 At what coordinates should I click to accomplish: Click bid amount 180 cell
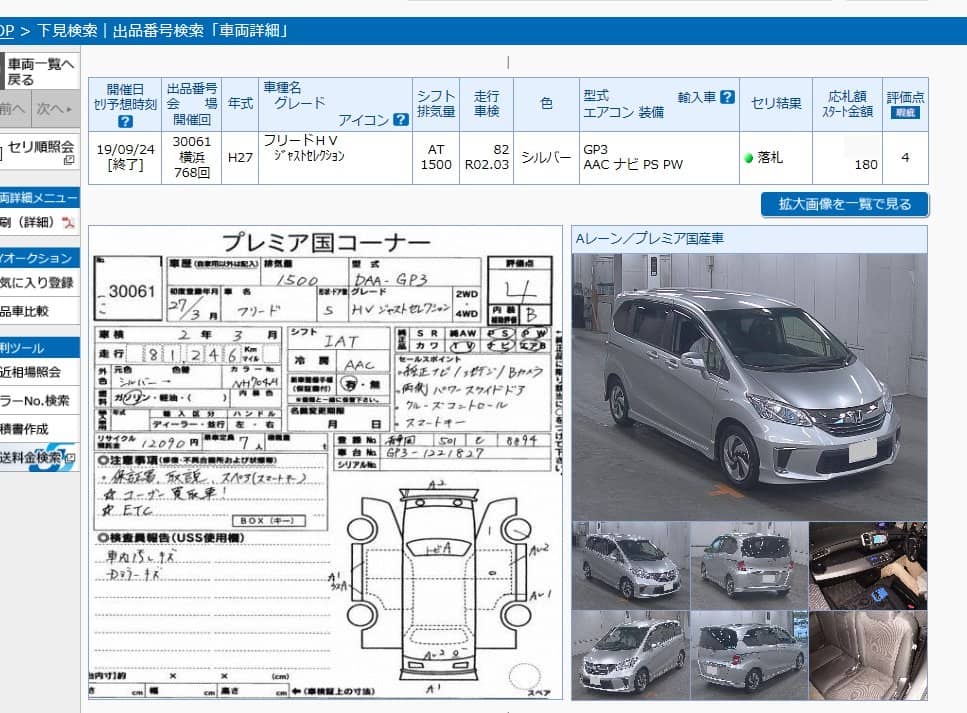[847, 157]
